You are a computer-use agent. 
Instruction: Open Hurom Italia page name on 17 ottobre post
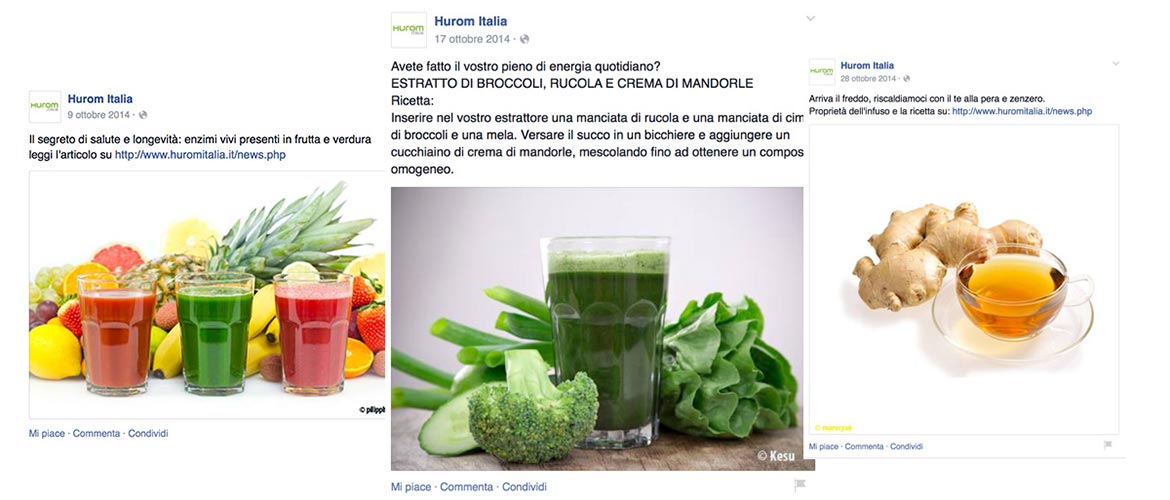click(x=471, y=21)
